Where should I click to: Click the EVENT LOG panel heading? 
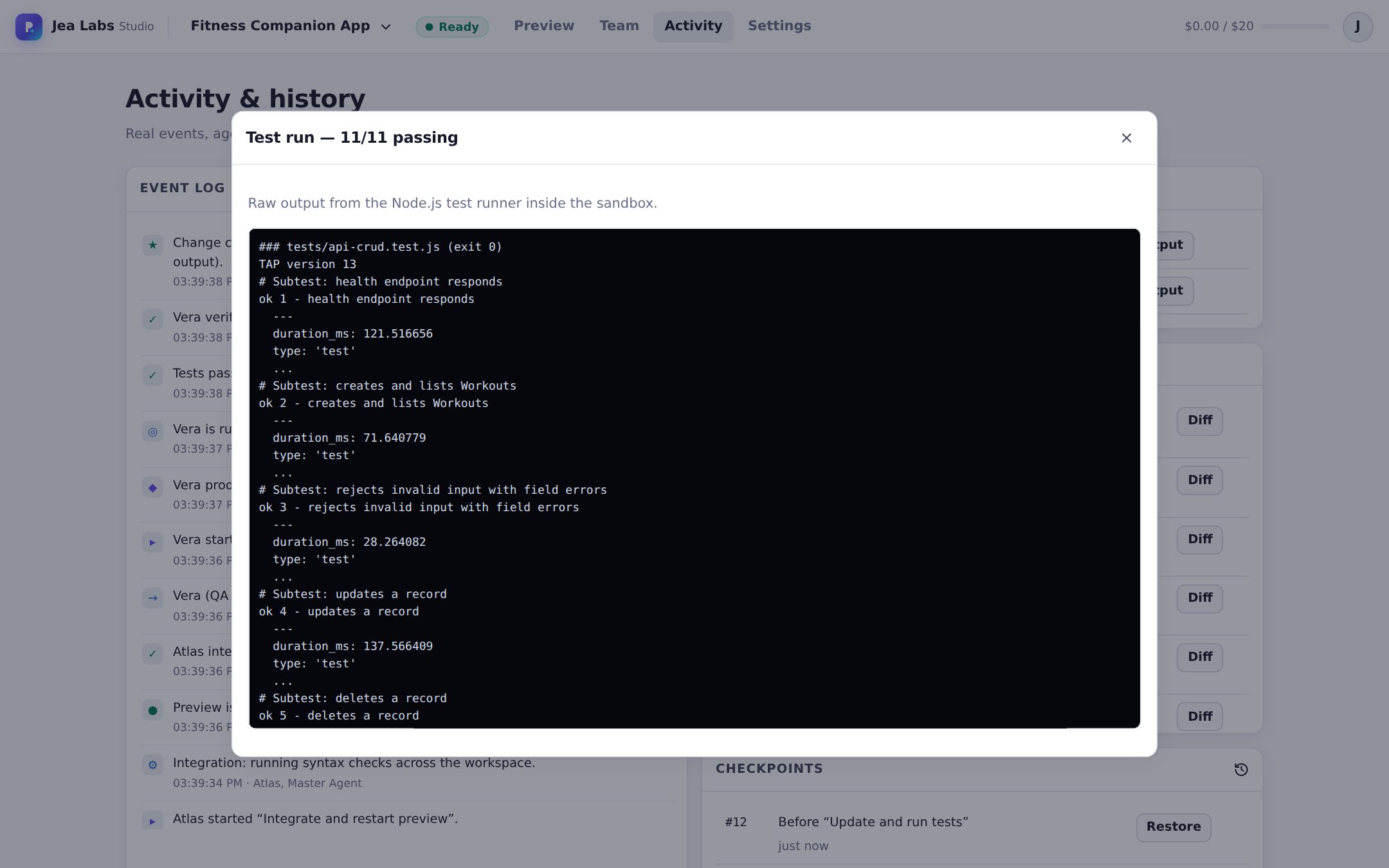[x=182, y=188]
